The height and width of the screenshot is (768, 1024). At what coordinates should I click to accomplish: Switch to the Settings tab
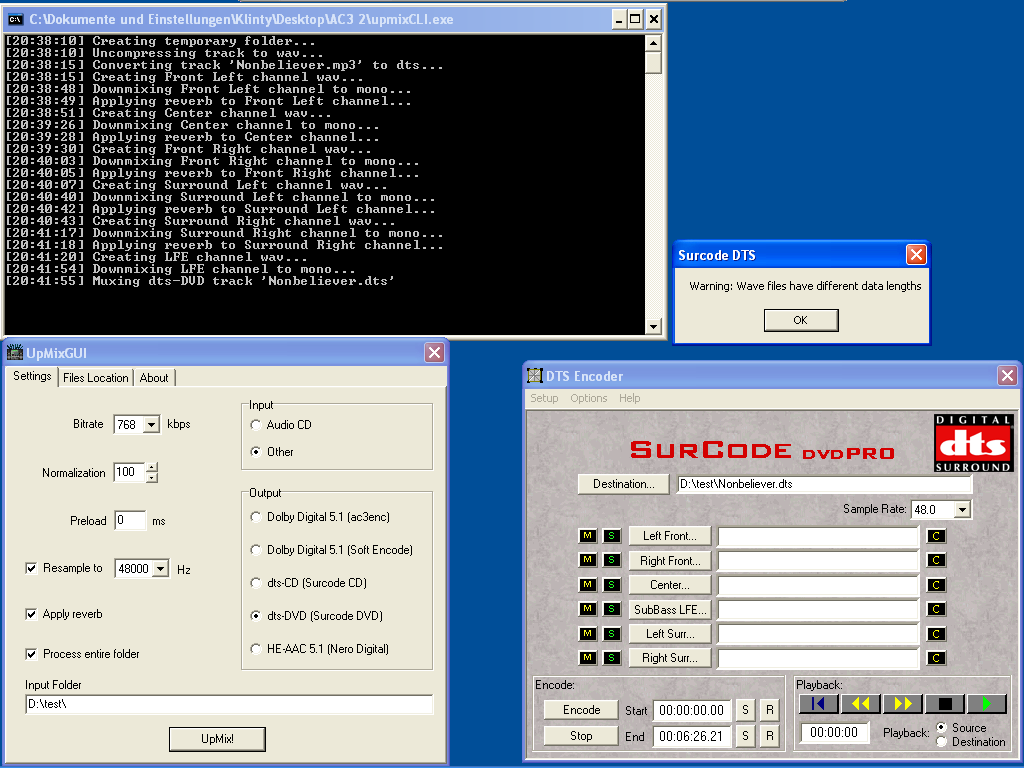(x=32, y=376)
